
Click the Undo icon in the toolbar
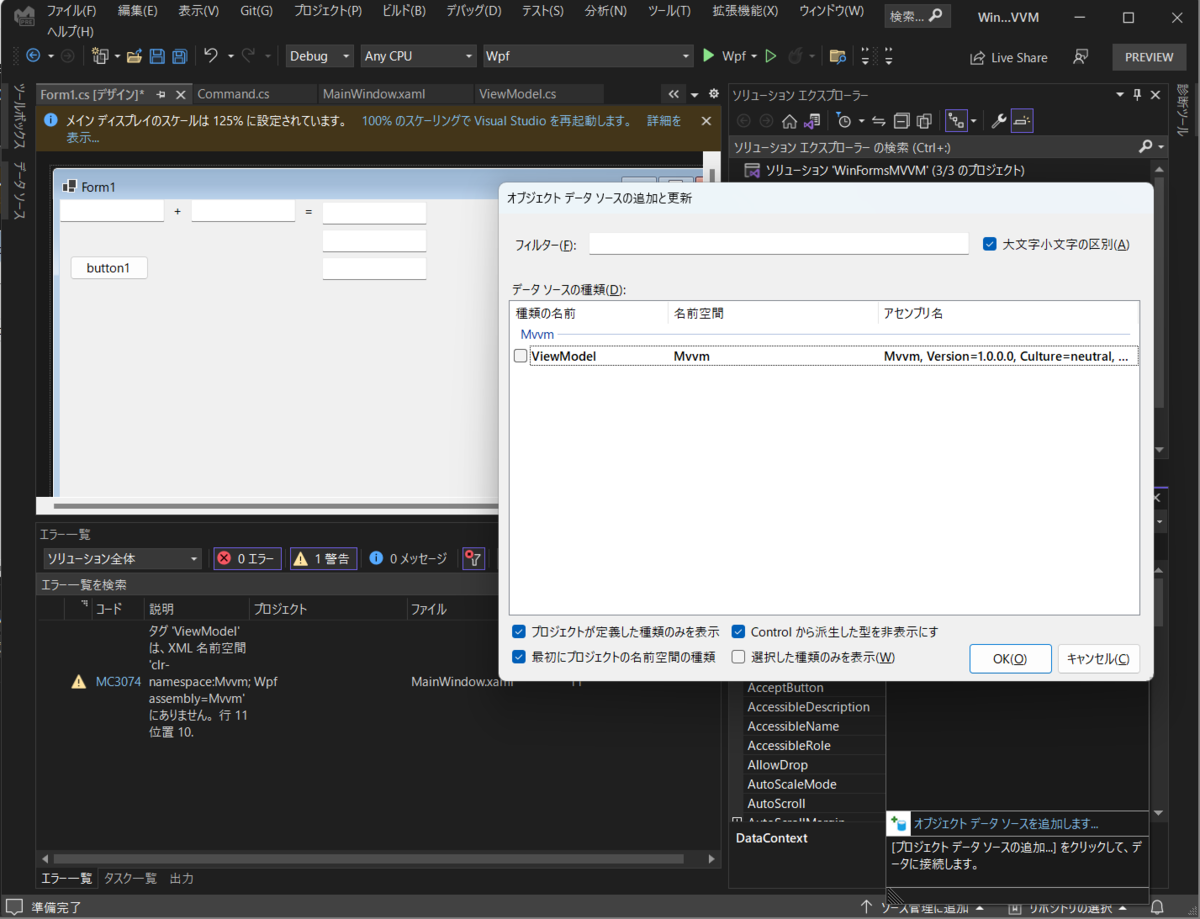(x=212, y=57)
